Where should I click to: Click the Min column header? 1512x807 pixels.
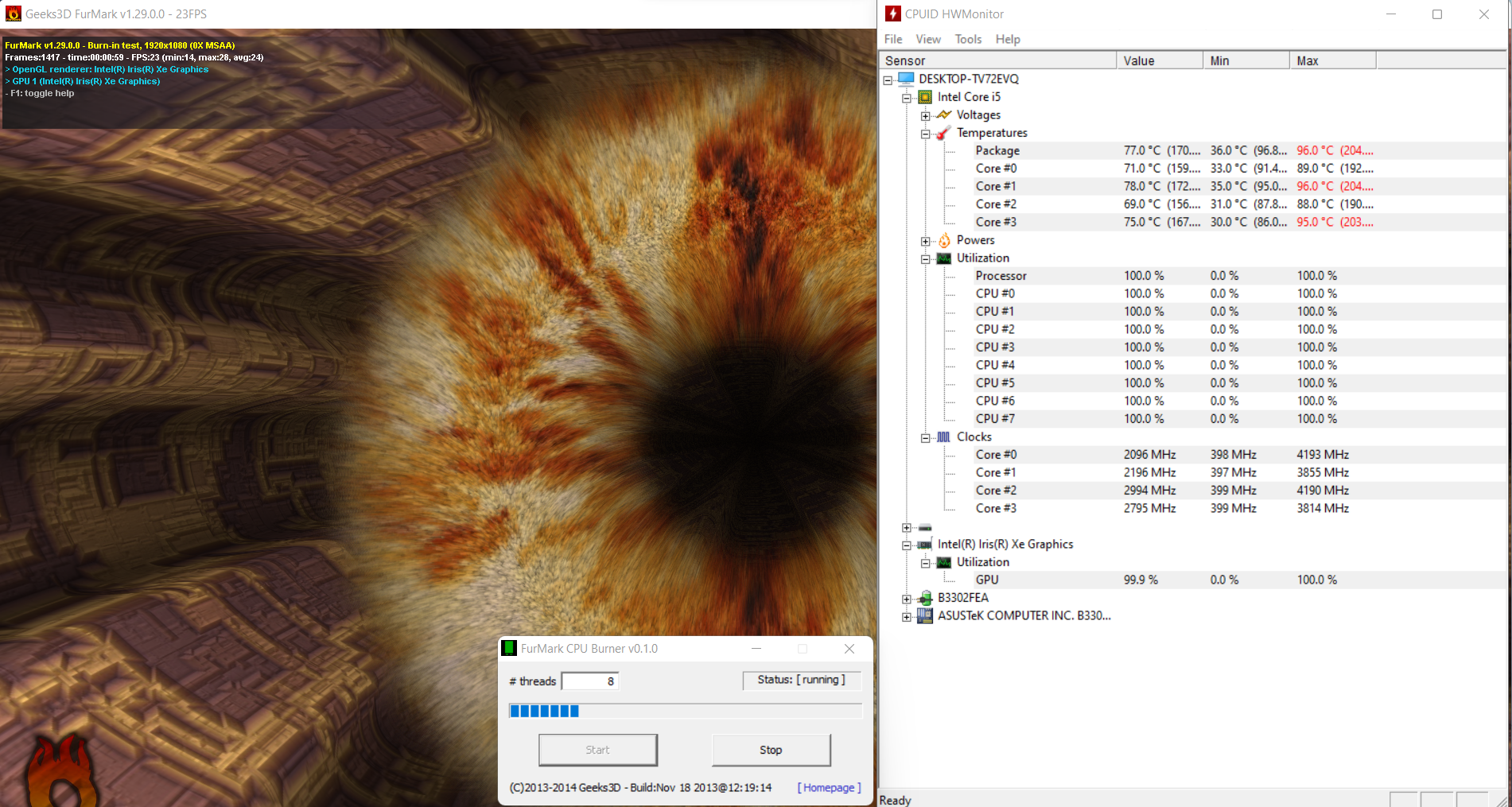[1246, 60]
